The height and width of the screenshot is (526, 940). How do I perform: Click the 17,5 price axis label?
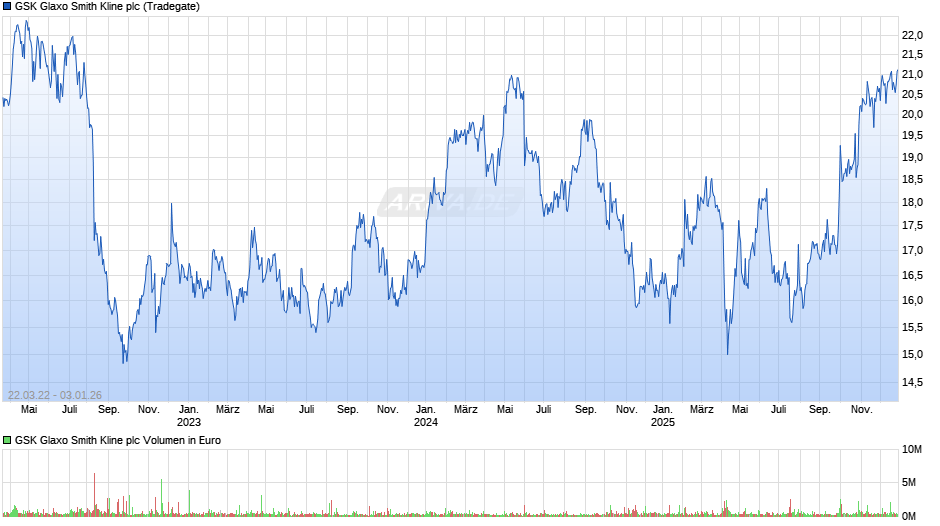click(912, 226)
